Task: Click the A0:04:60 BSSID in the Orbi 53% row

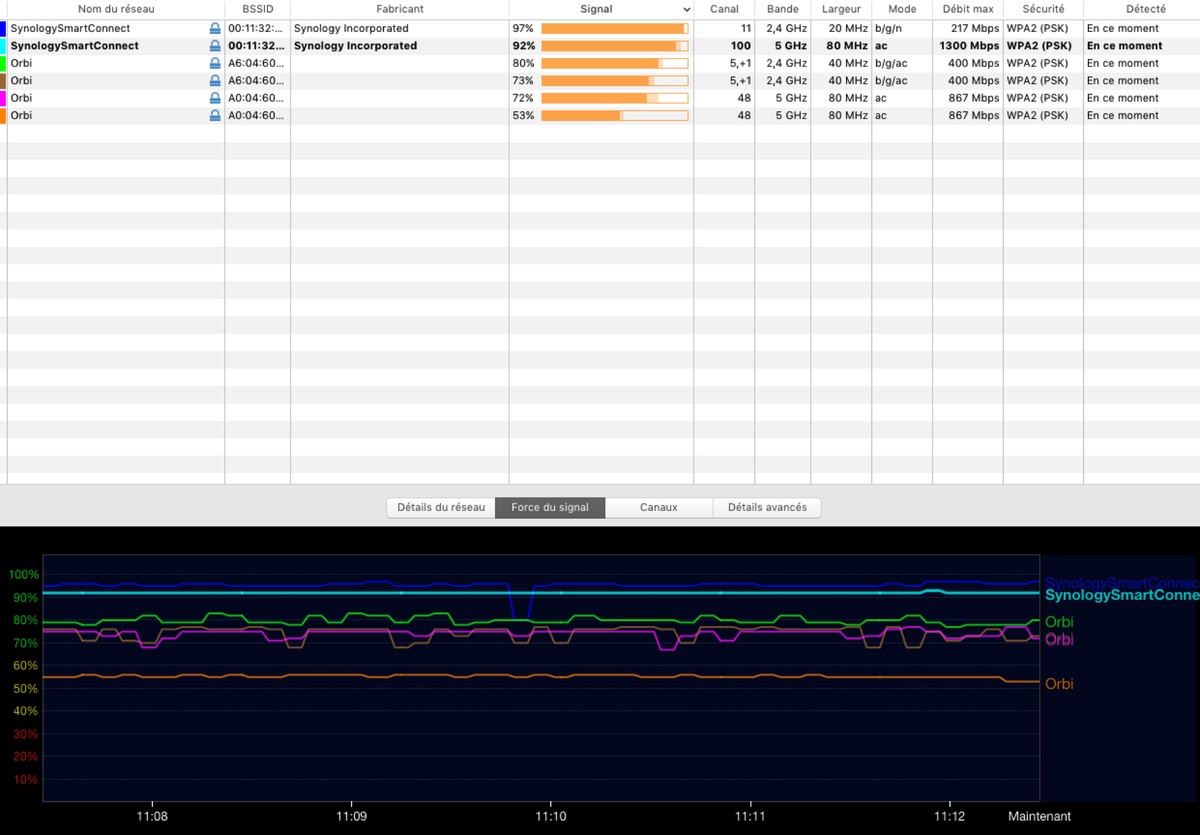Action: pyautogui.click(x=256, y=116)
